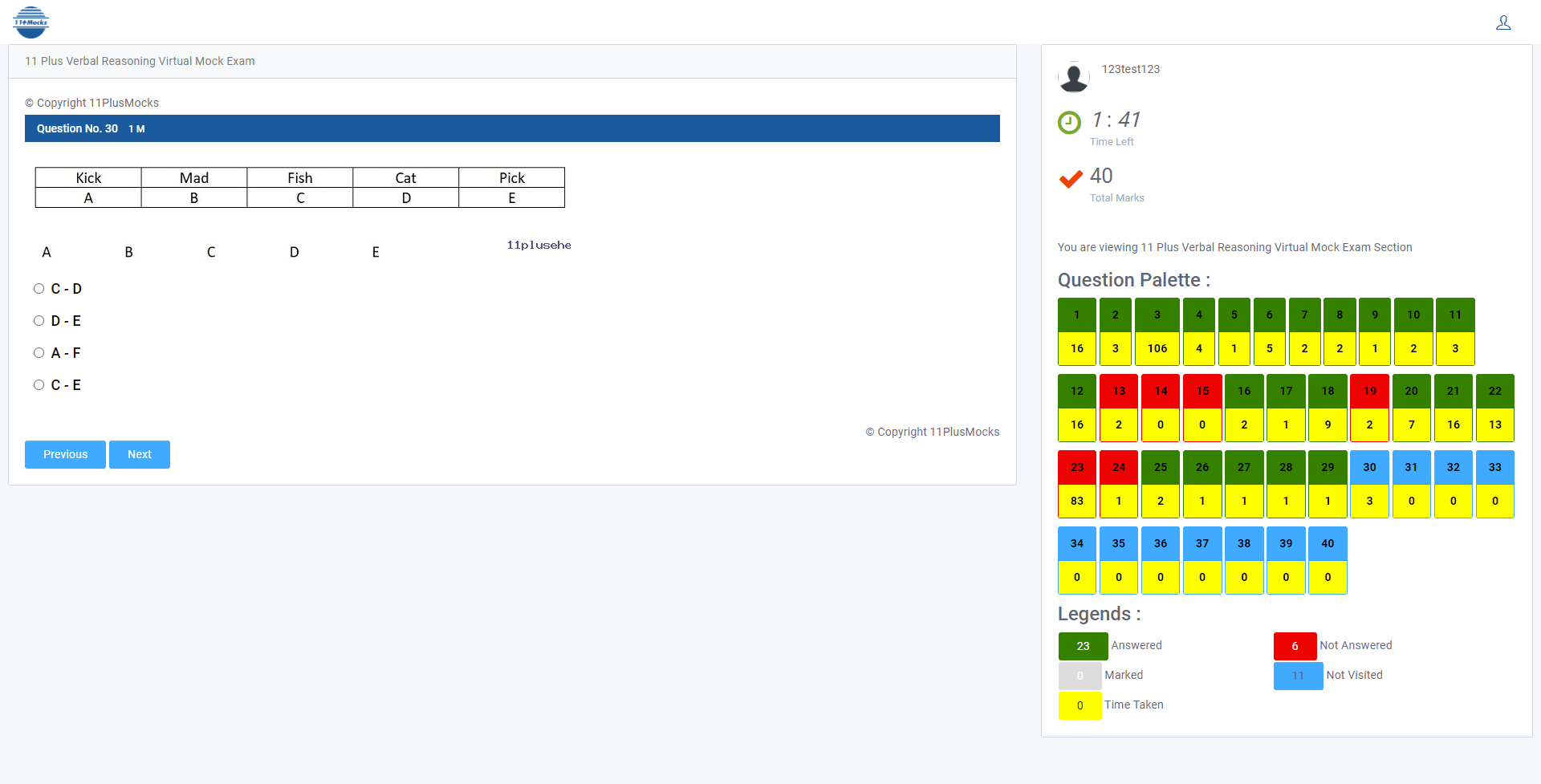
Task: Click the blue Not Visited legend swatch
Action: (x=1298, y=676)
